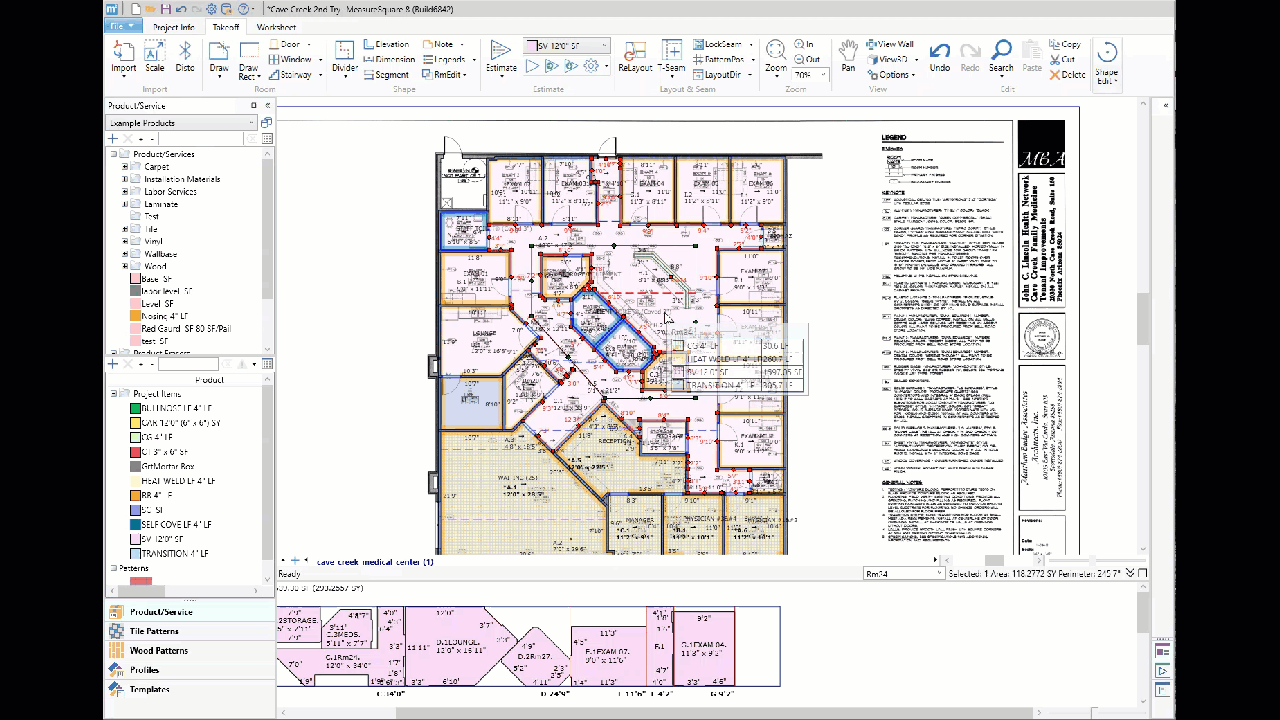Select the Draw Rect tool
Screen dimensions: 1280x720
(x=248, y=61)
